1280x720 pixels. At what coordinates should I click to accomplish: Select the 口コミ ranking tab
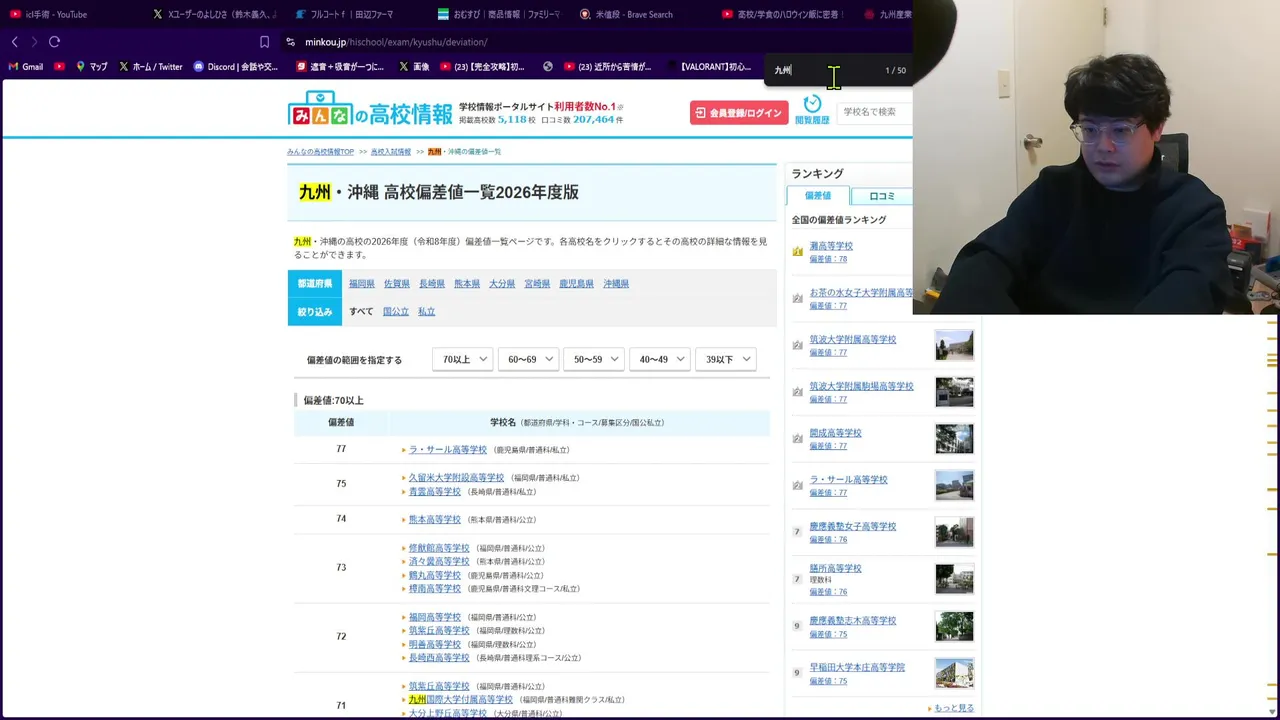coord(882,196)
